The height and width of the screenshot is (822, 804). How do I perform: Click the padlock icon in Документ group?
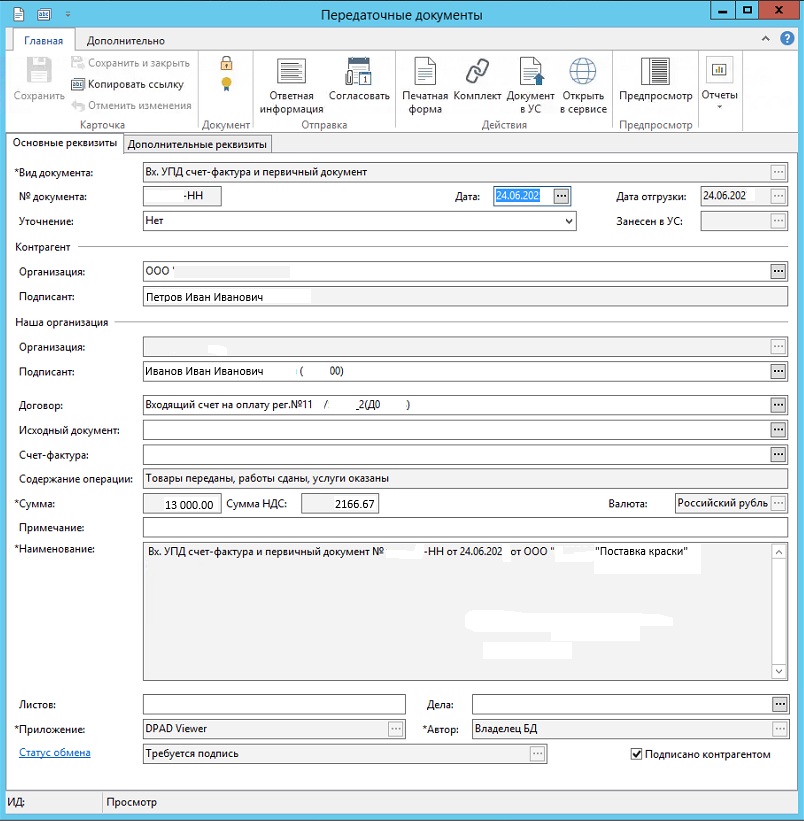(x=226, y=63)
